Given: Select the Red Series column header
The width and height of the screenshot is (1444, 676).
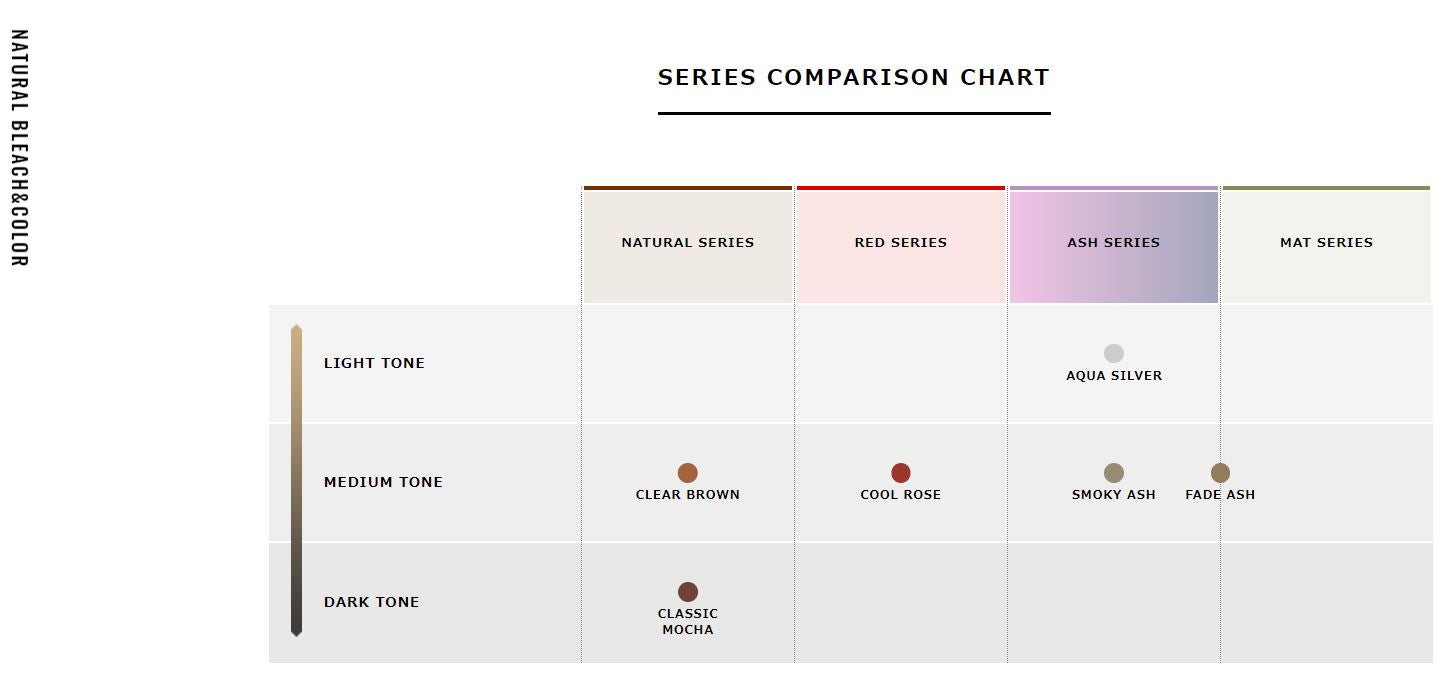Looking at the screenshot, I should coord(901,243).
